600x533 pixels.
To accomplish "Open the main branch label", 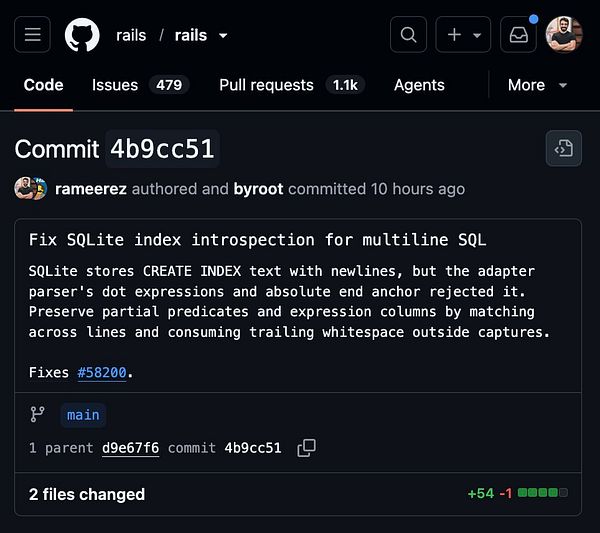I will [x=83, y=415].
